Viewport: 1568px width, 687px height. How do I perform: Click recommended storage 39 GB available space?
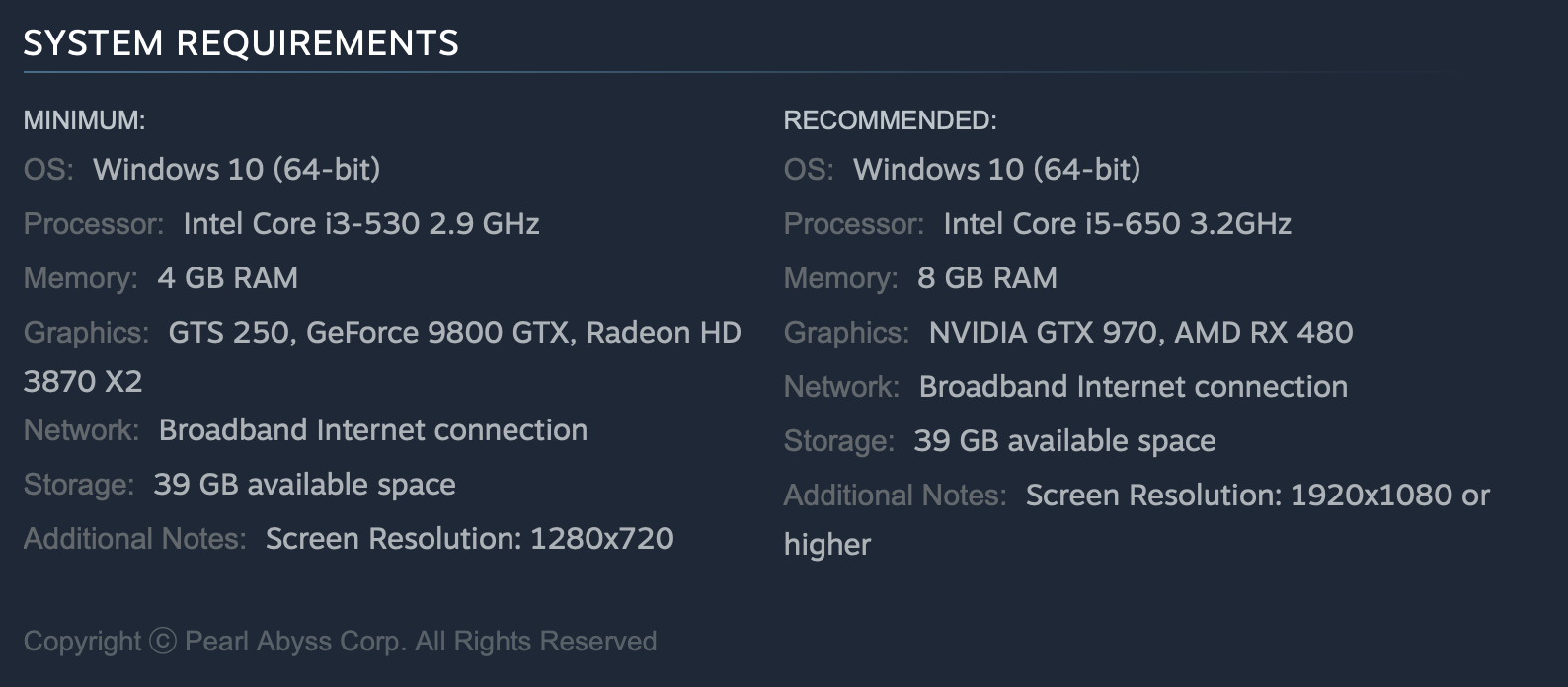coord(1064,441)
